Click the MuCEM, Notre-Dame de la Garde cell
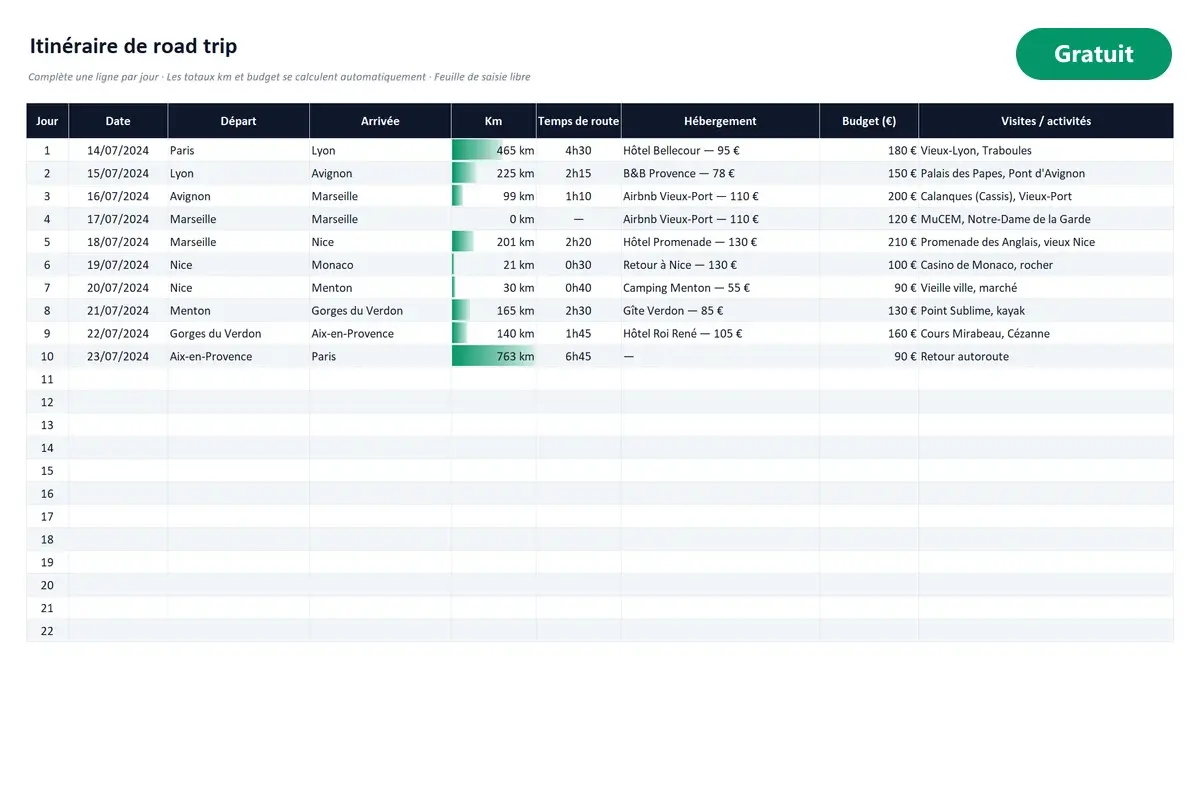1200x800 pixels. tap(1046, 219)
